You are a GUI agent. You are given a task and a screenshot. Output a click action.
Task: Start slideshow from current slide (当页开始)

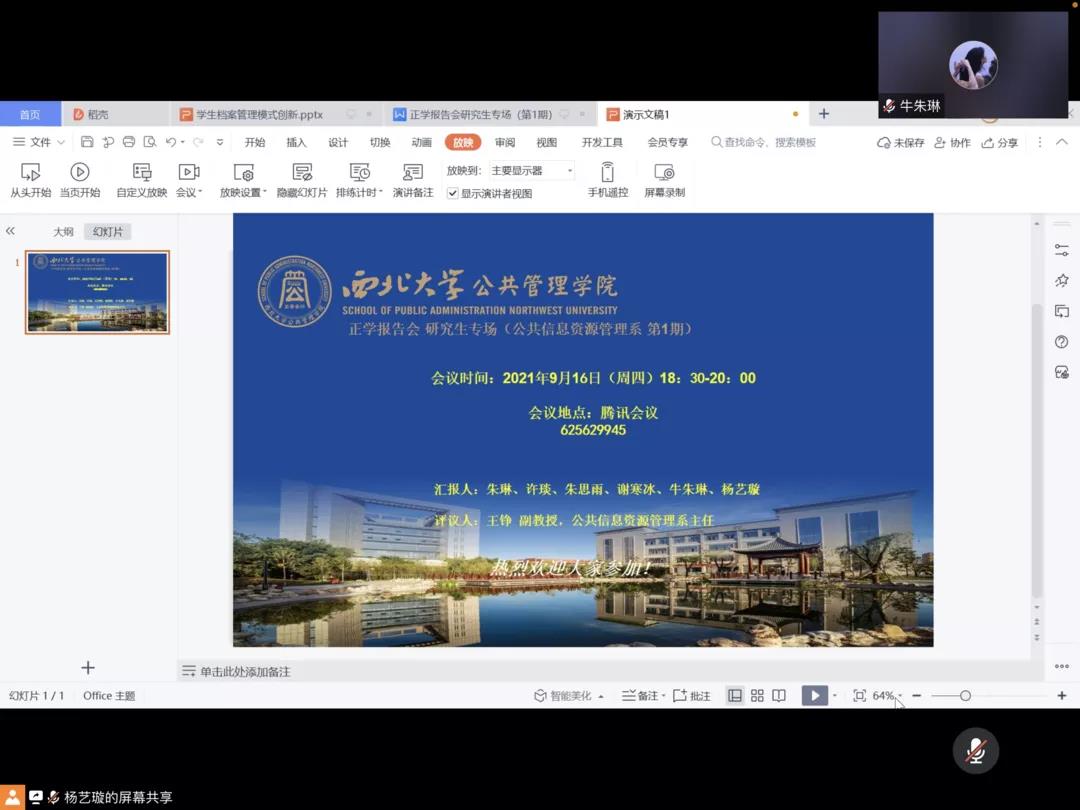80,173
